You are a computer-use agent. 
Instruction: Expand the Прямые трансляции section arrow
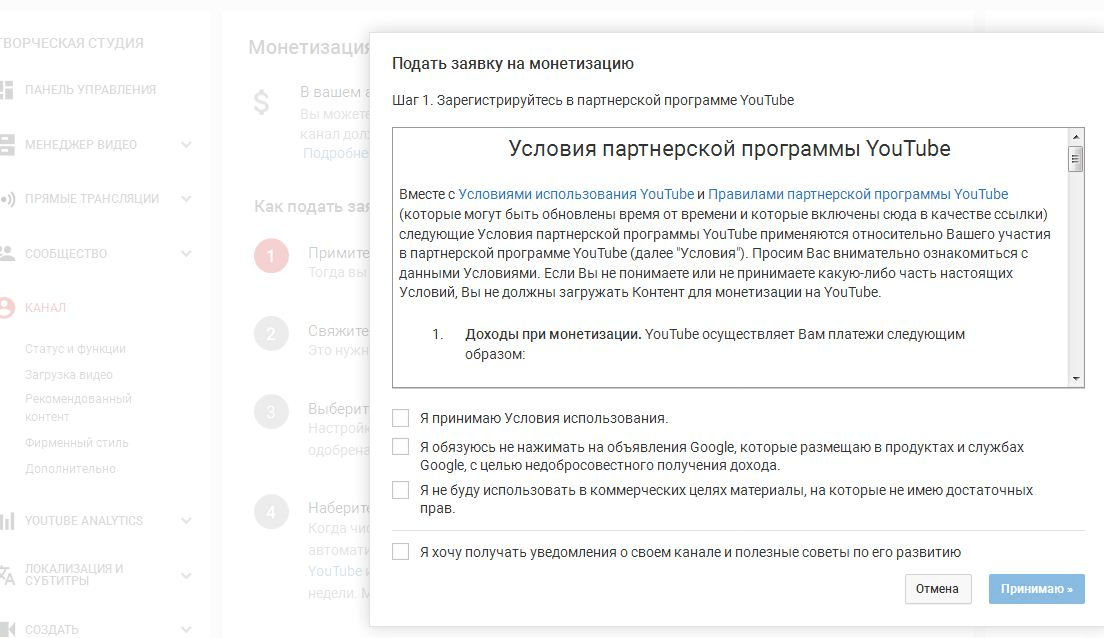pos(186,199)
